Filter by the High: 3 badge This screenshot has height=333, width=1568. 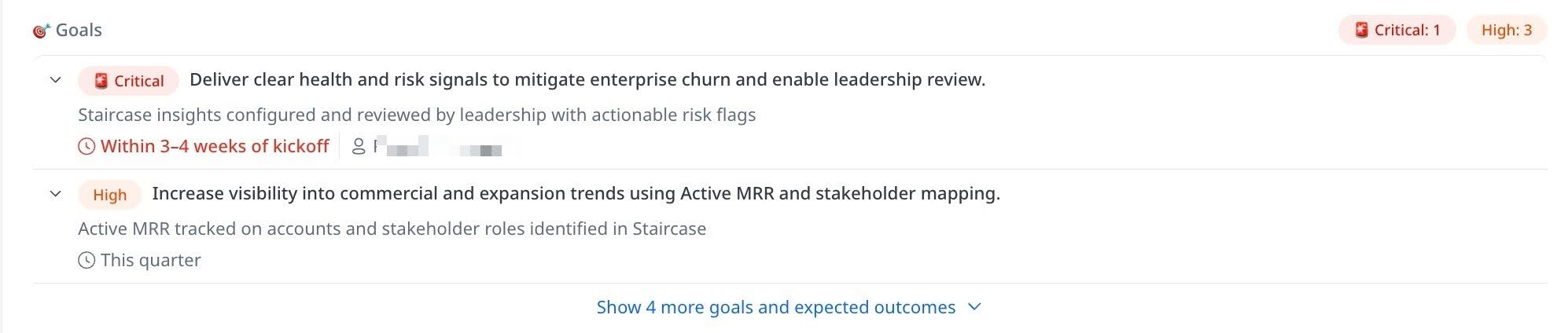click(1507, 30)
